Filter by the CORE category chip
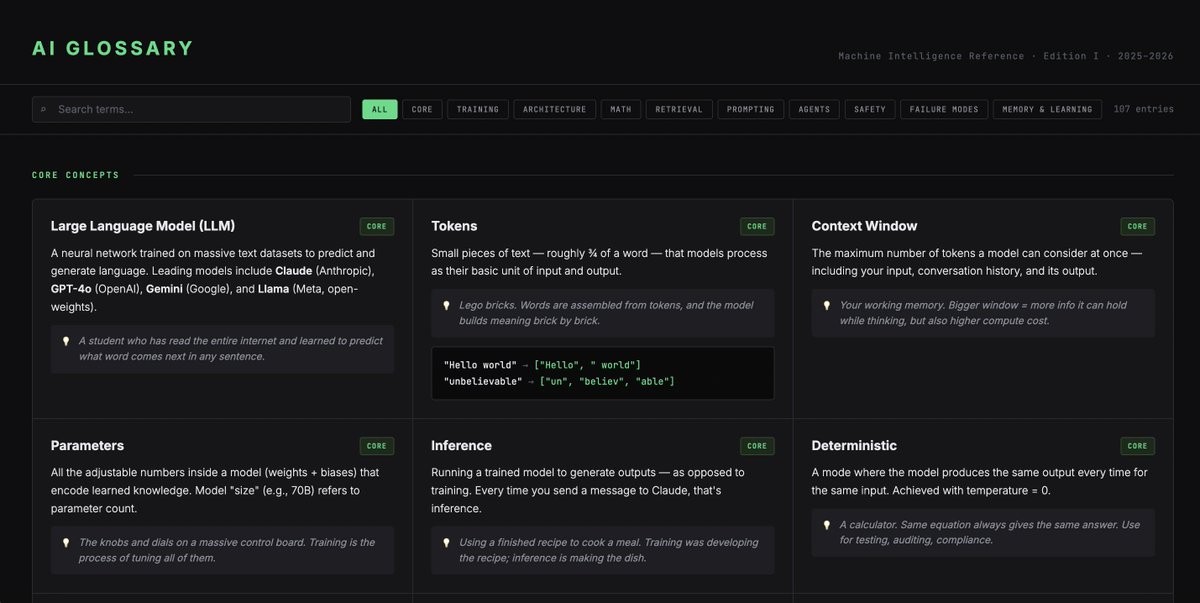This screenshot has height=603, width=1200. (422, 109)
